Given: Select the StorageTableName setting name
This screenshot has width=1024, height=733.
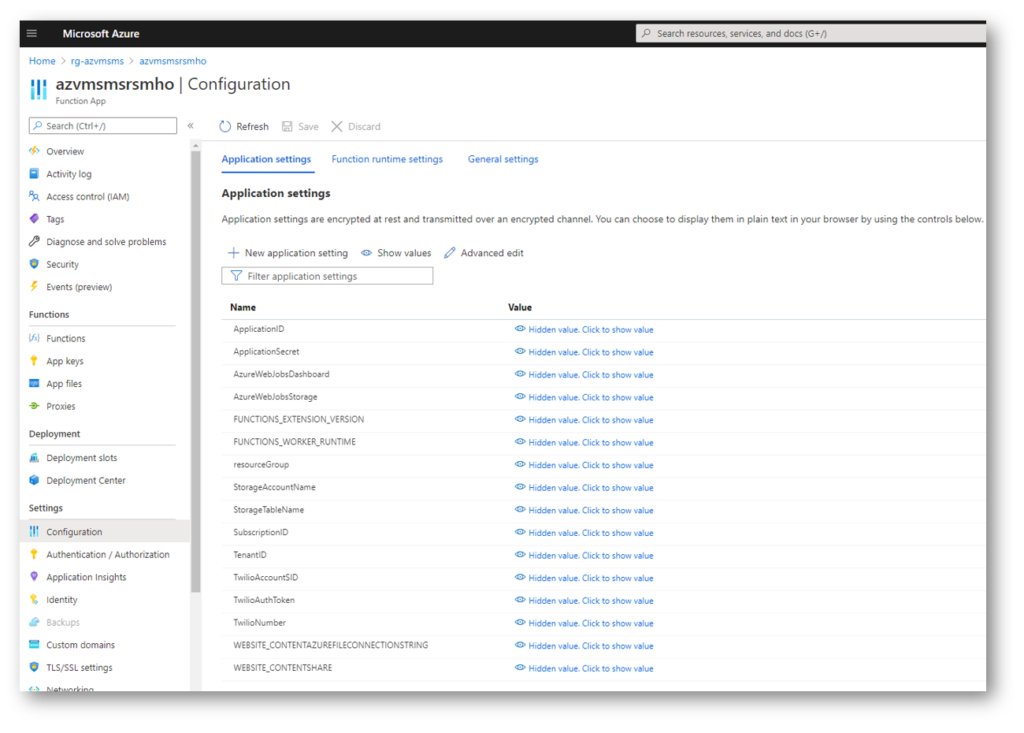Looking at the screenshot, I should (268, 510).
